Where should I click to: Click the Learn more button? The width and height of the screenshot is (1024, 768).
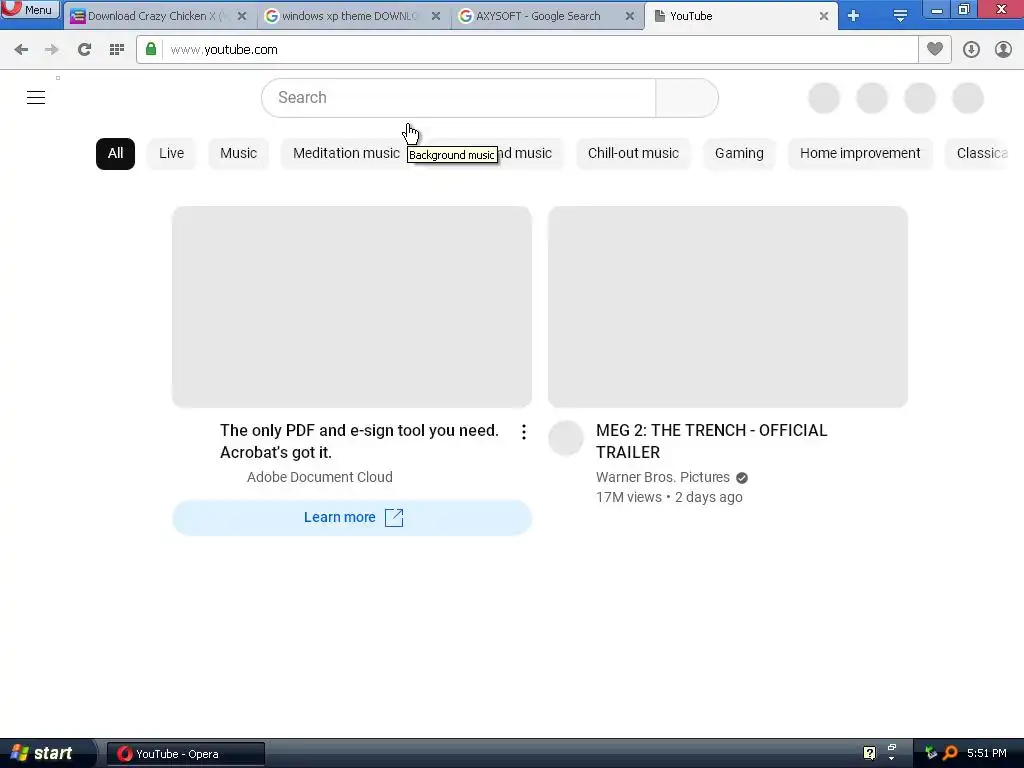[352, 518]
